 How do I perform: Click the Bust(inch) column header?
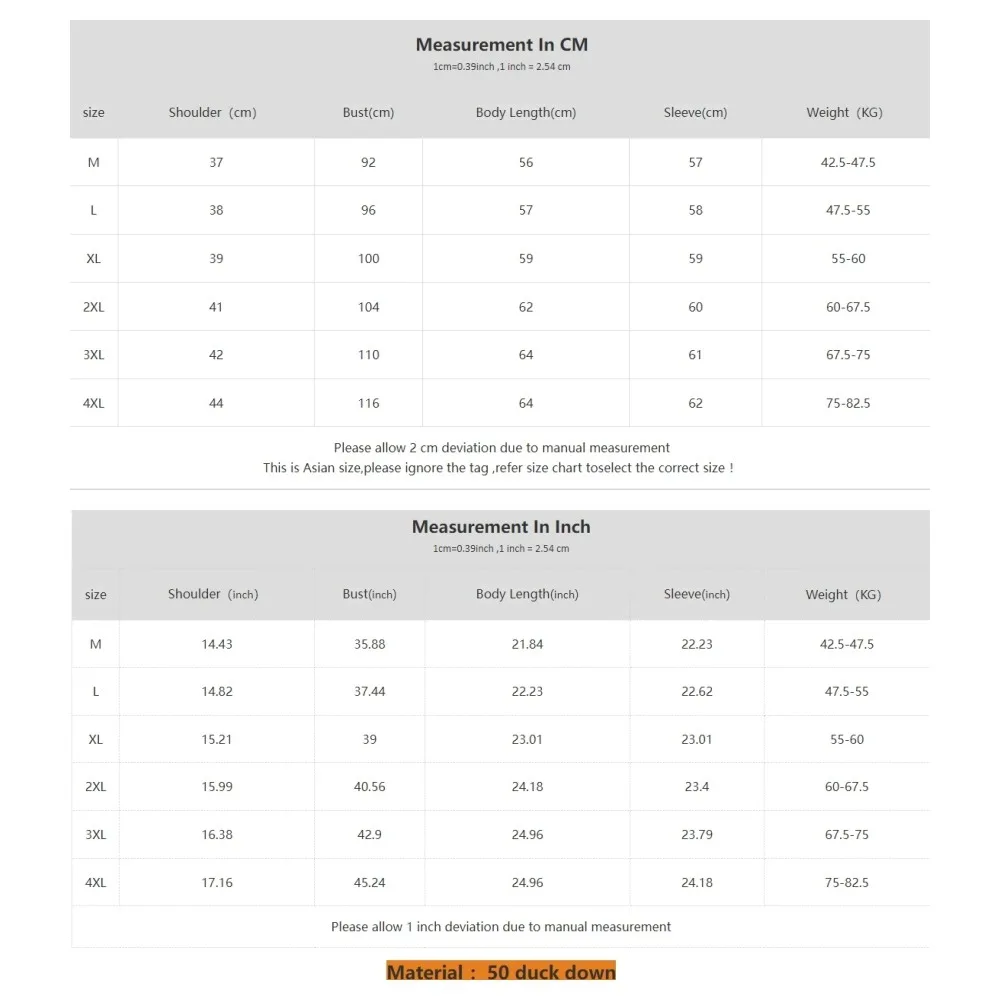click(369, 594)
